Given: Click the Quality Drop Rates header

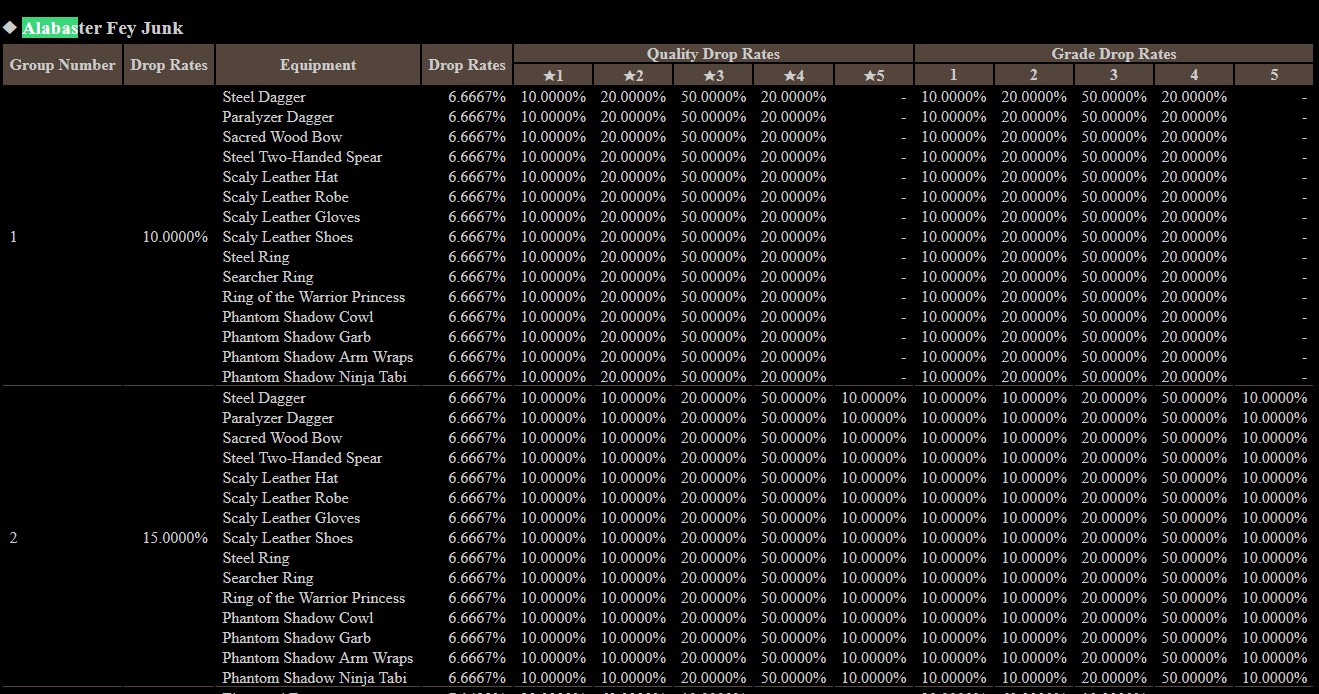Looking at the screenshot, I should (x=713, y=54).
